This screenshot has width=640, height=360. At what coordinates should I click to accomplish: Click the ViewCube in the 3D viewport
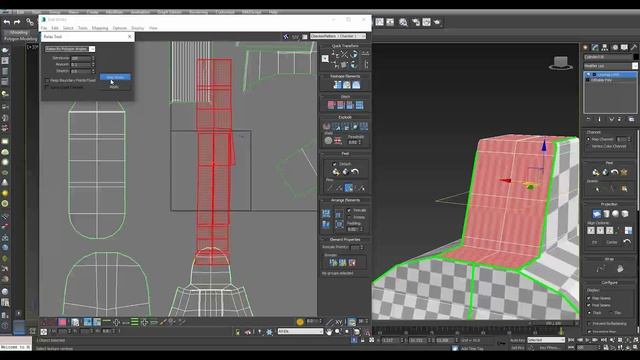tap(561, 63)
